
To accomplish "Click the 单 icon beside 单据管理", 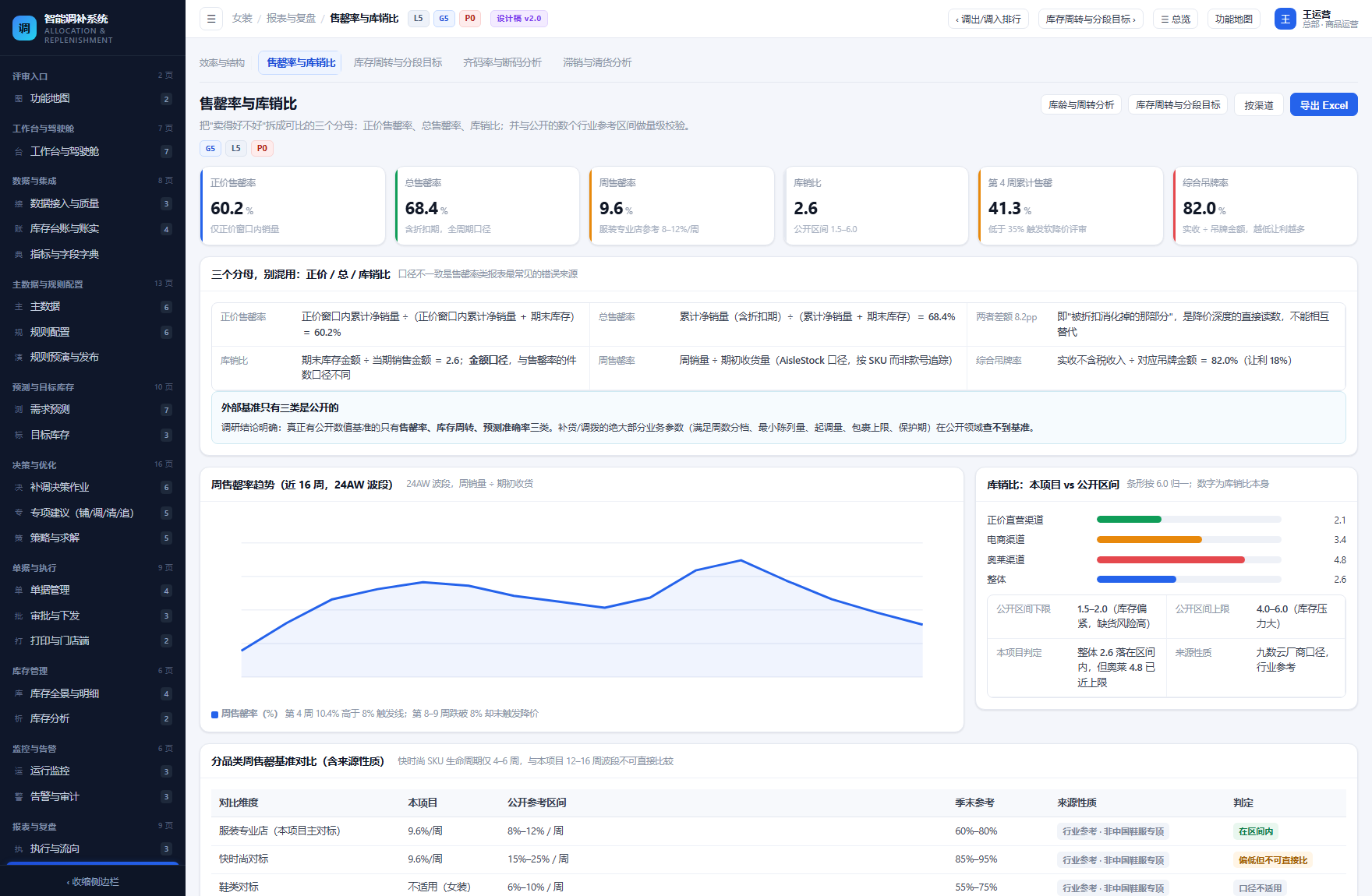I will 19,591.
